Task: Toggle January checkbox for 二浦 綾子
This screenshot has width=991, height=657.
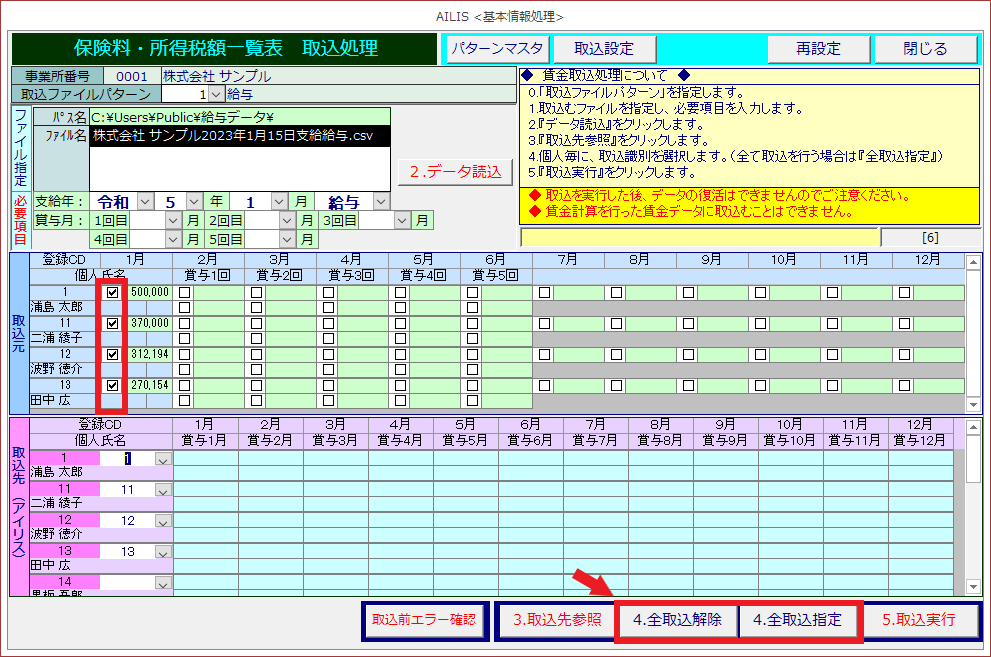Action: pyautogui.click(x=113, y=324)
